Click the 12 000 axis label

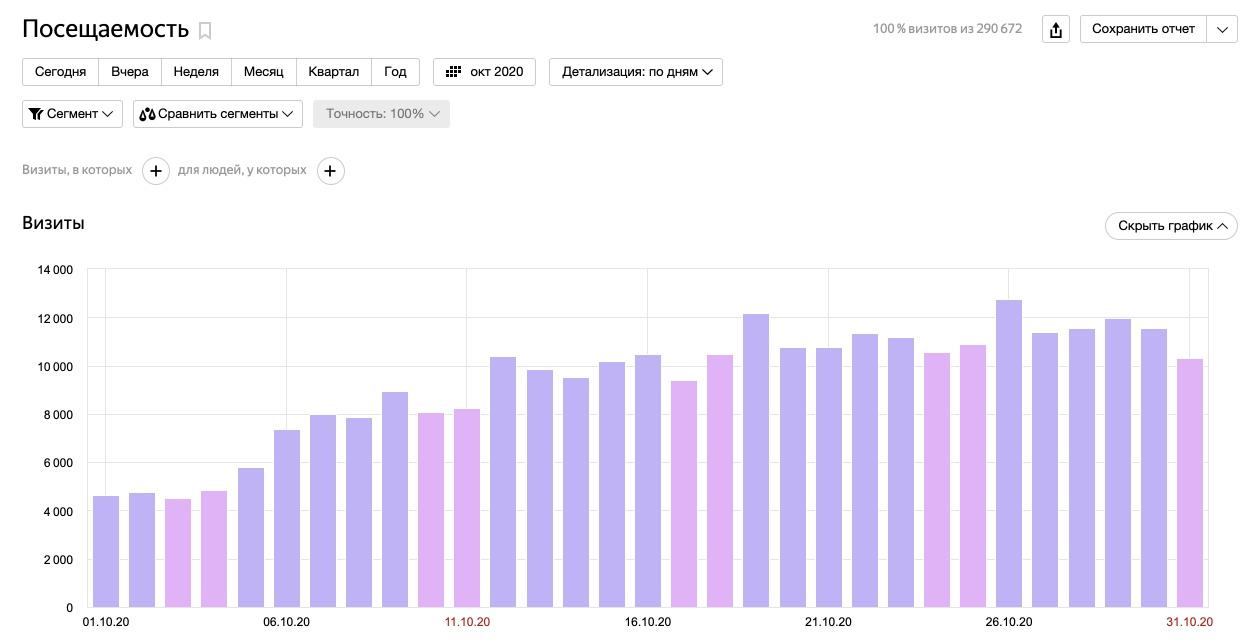[x=54, y=318]
